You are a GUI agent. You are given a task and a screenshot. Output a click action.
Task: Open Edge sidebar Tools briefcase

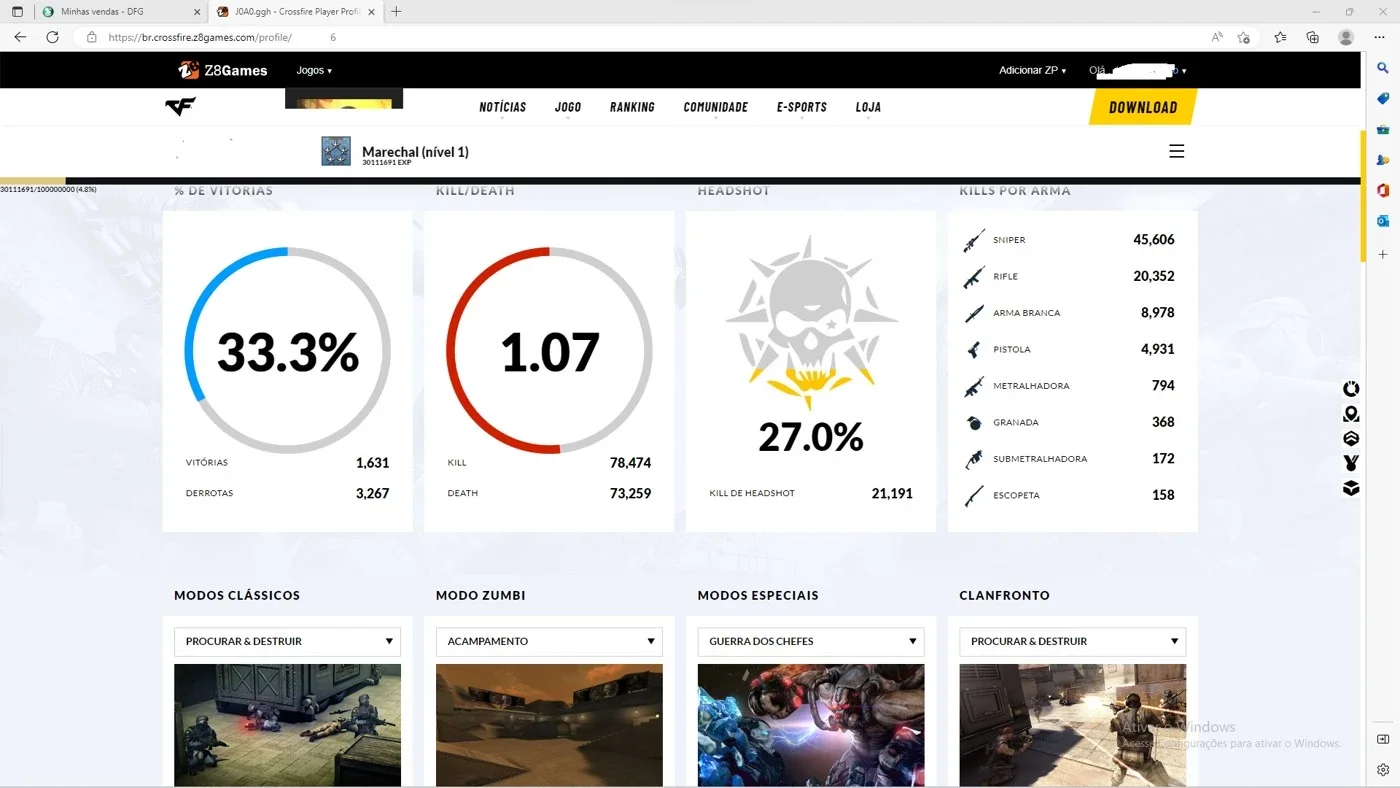coord(1383,129)
